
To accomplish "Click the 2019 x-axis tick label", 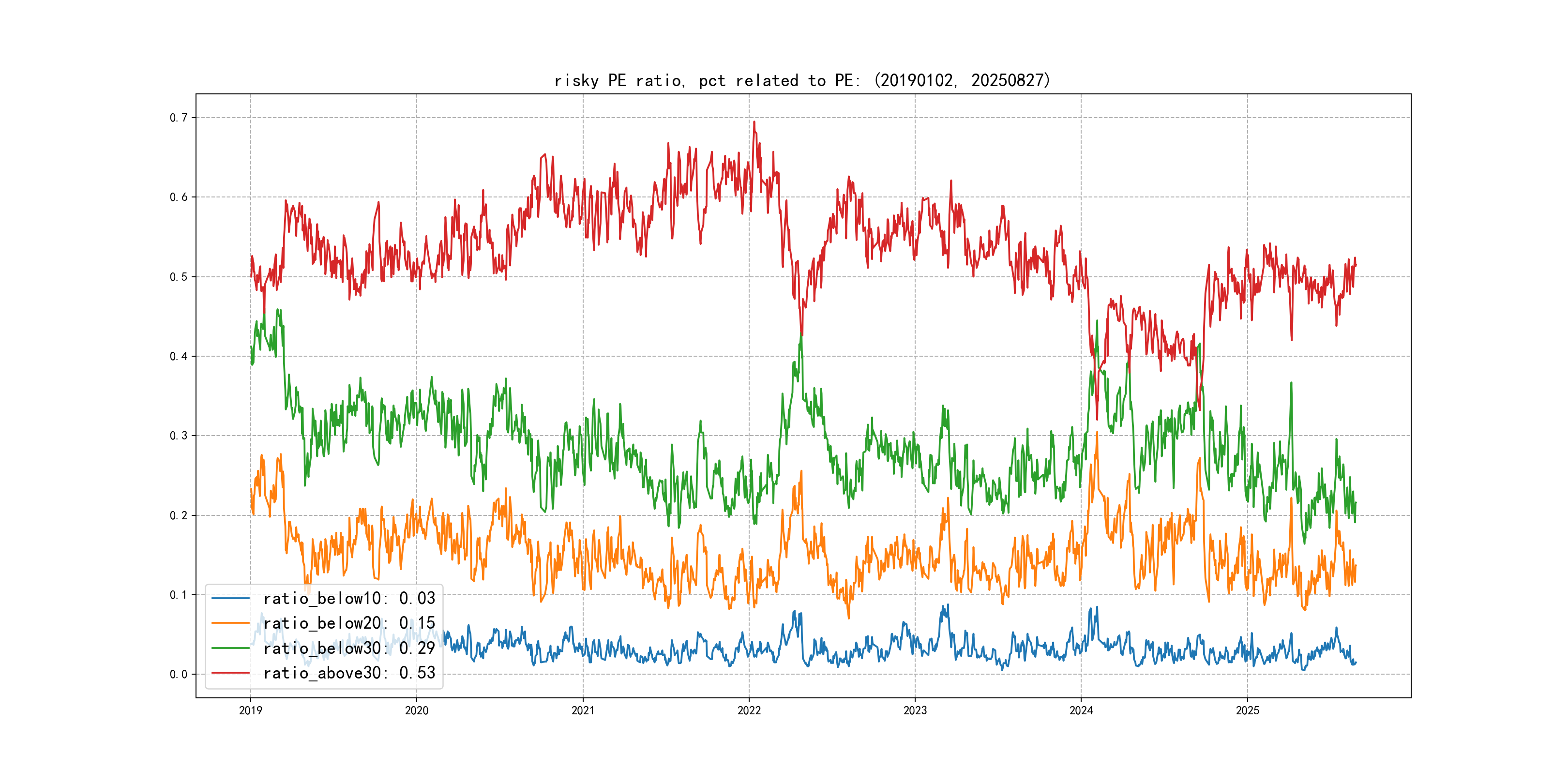I will (x=250, y=710).
